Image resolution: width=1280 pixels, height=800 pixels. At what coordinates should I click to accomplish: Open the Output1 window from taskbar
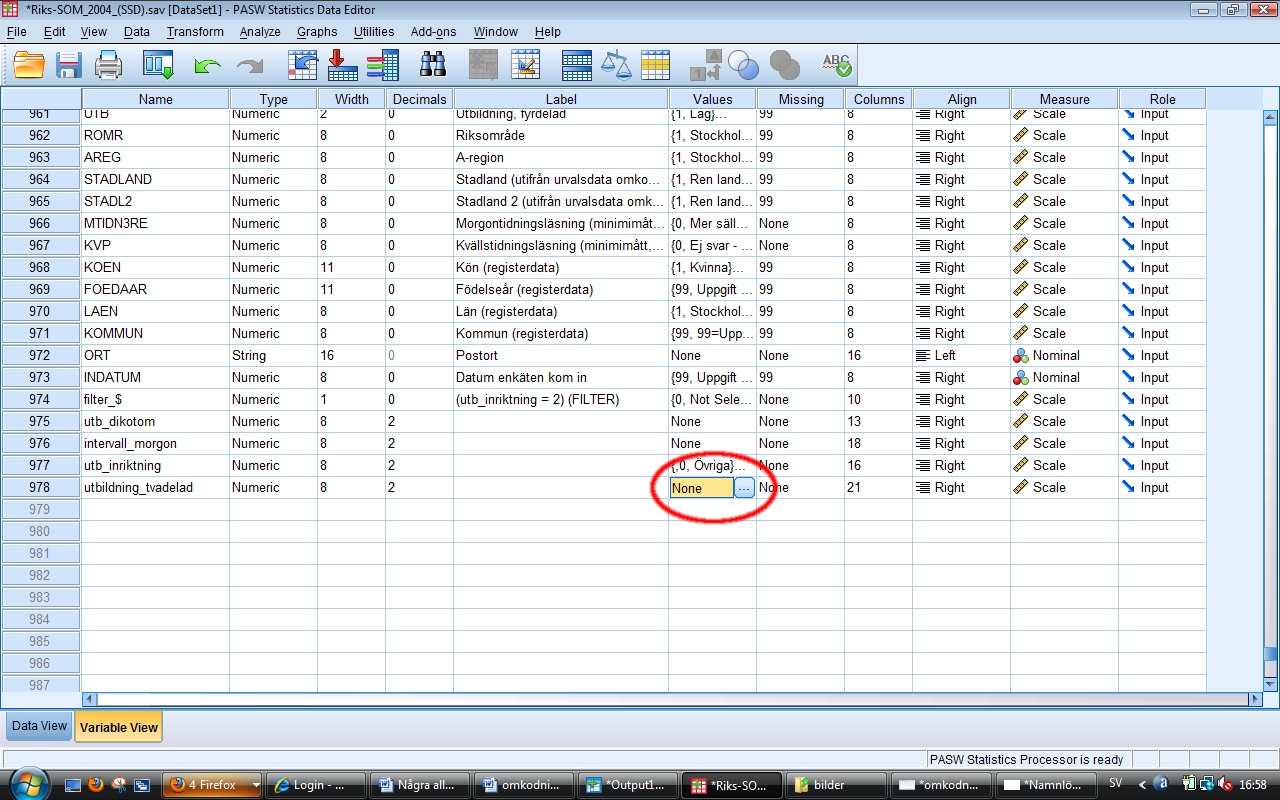[626, 785]
